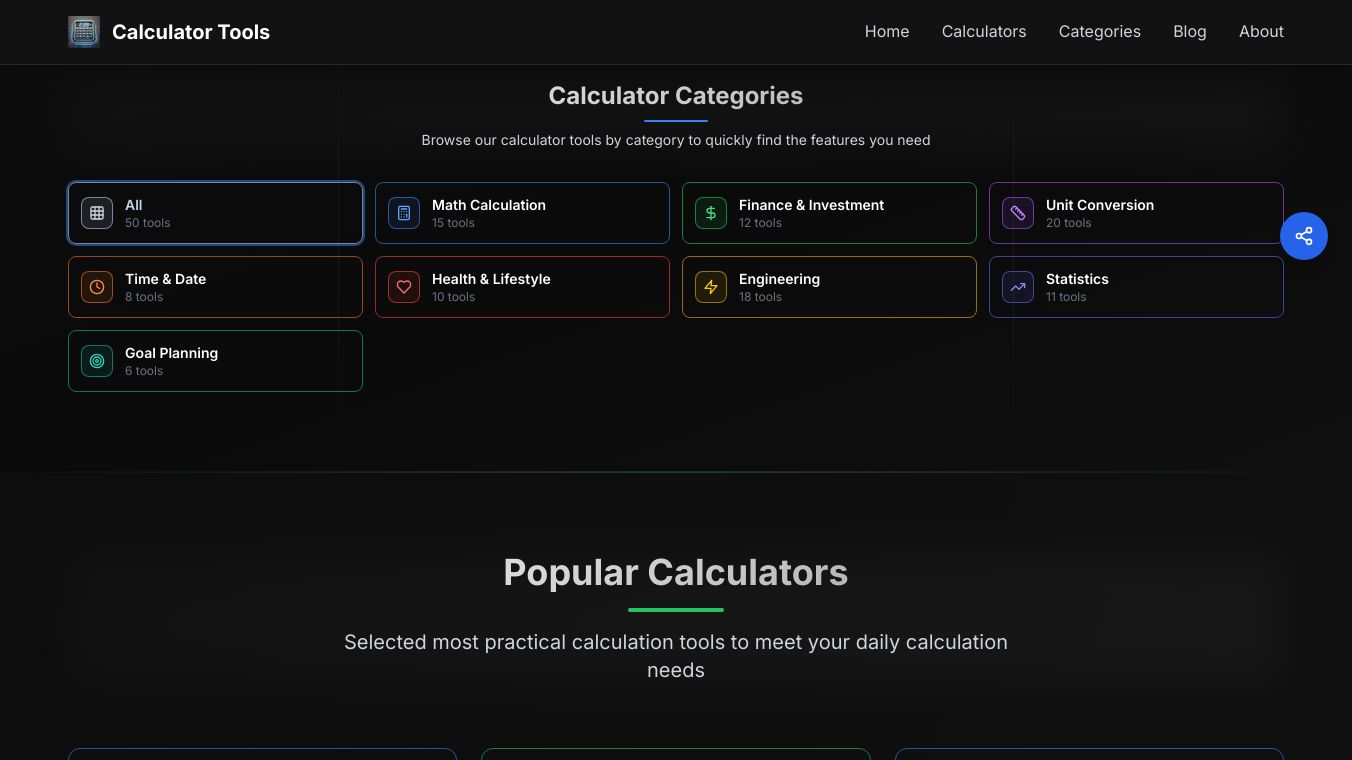Screen dimensions: 1352x760
Task: Open the About page link
Action: tap(1261, 32)
